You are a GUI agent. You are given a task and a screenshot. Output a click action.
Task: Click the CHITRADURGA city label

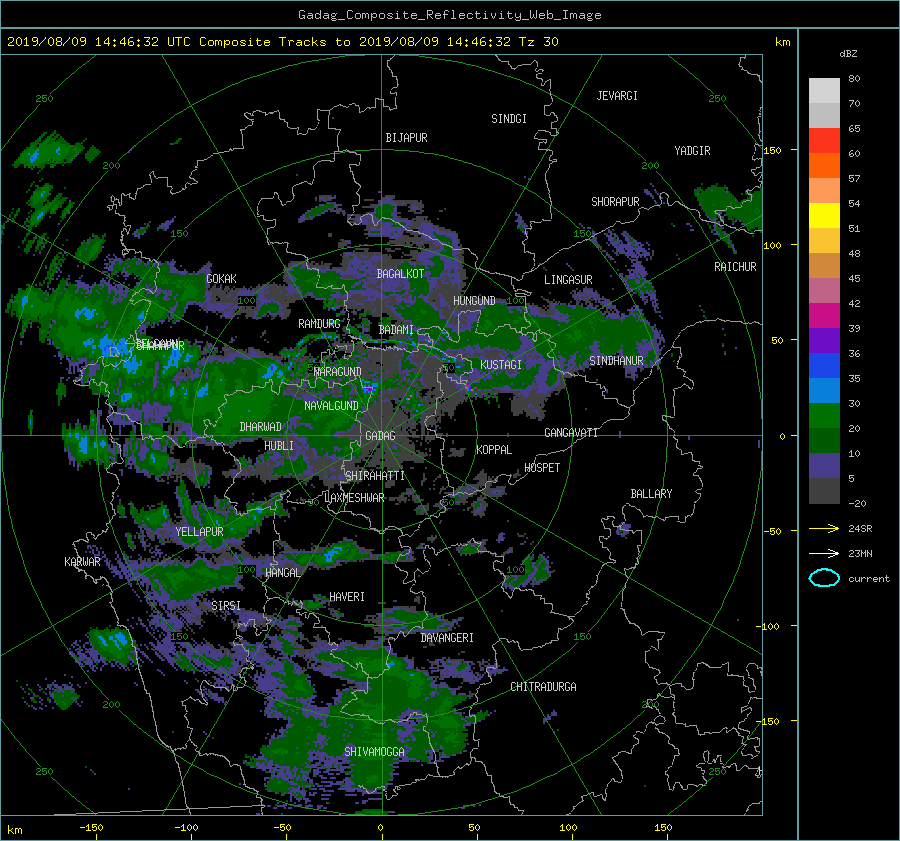pos(544,687)
